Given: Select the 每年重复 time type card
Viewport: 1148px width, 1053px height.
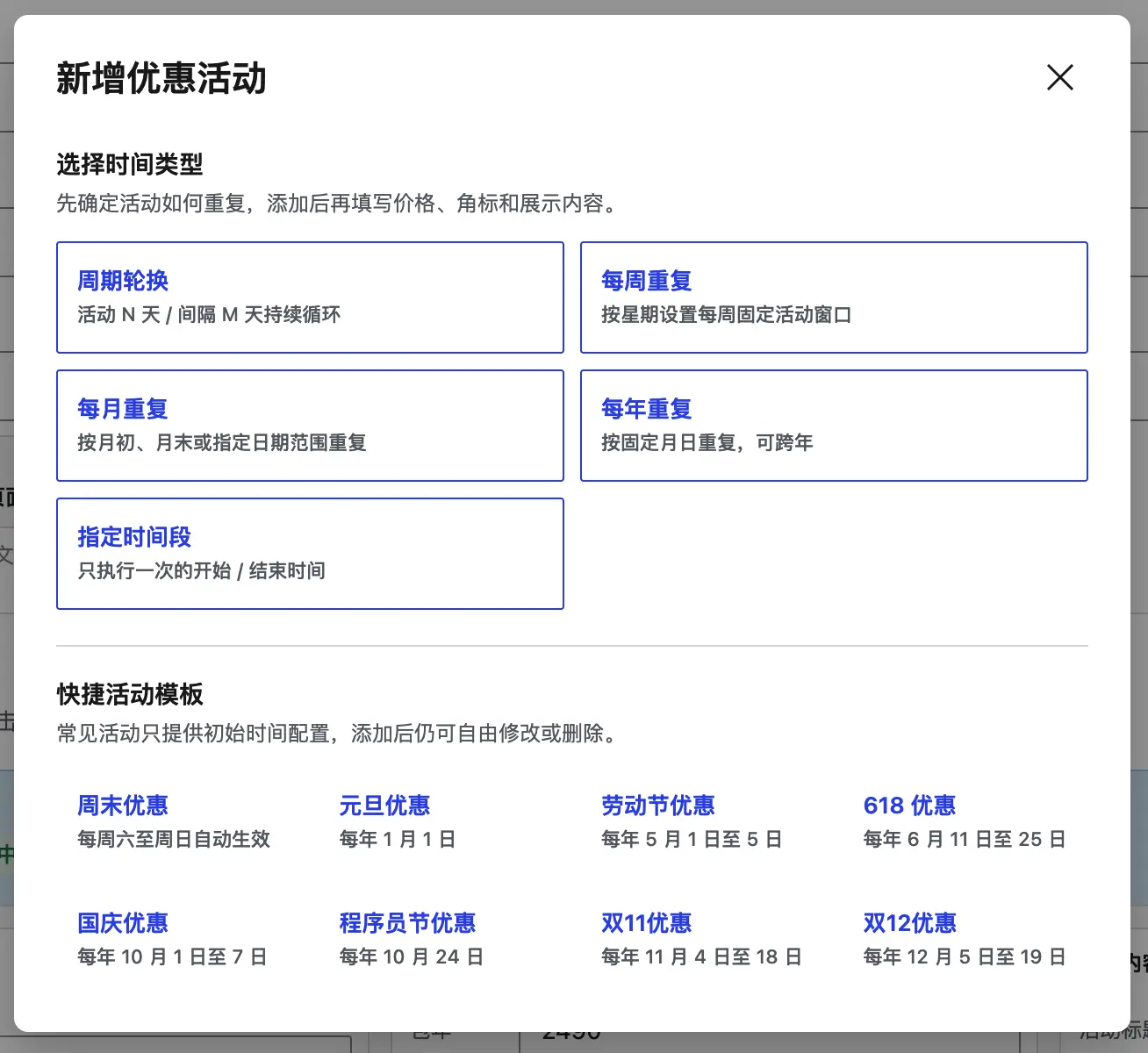Looking at the screenshot, I should click(834, 426).
